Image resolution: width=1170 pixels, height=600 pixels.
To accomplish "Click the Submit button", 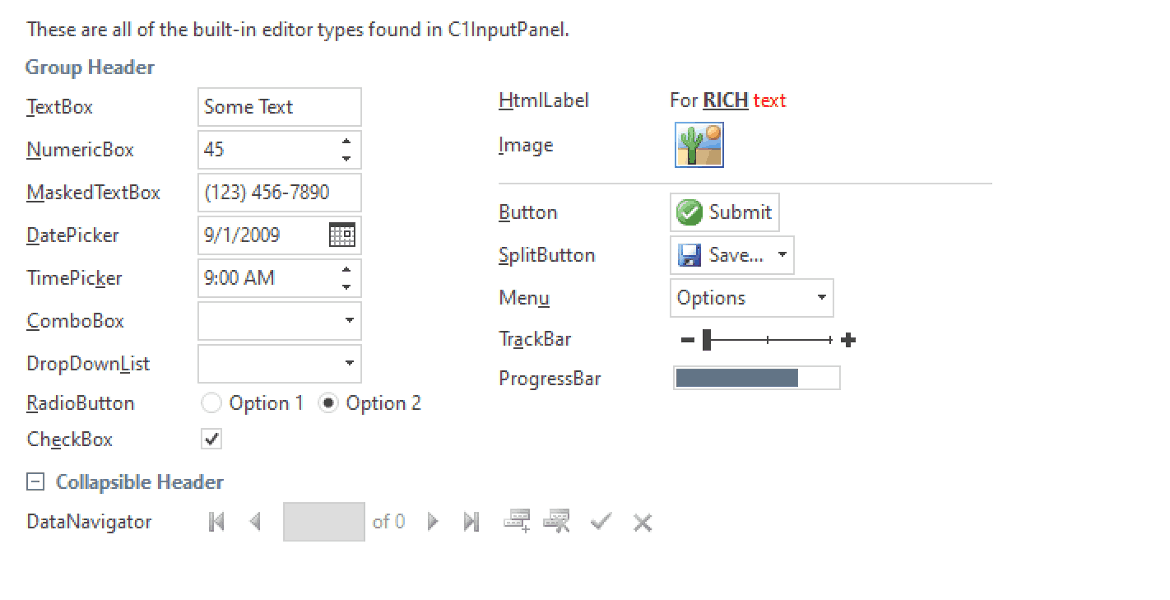I will click(724, 212).
